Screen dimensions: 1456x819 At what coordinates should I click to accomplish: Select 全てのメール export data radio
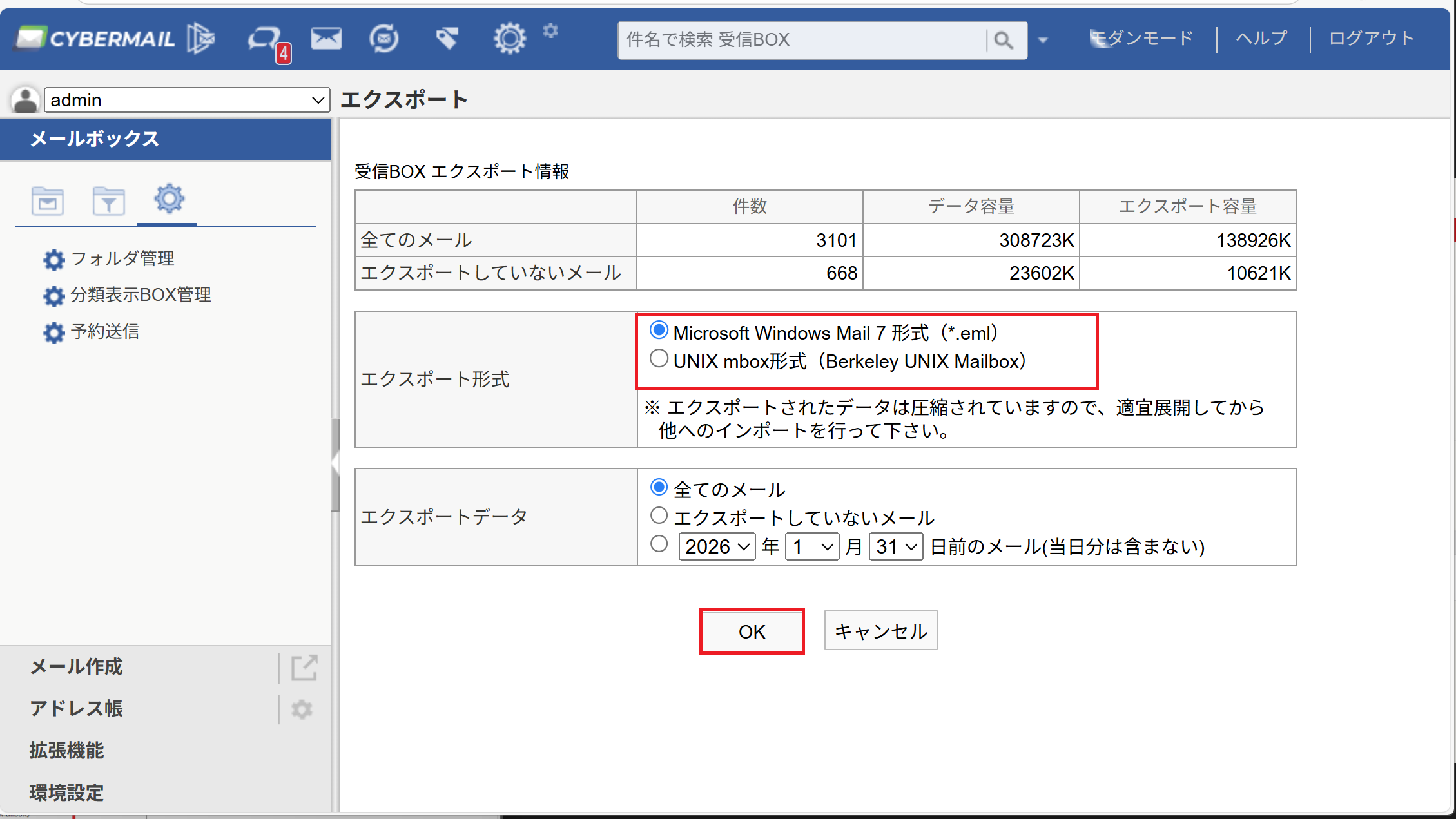point(659,487)
